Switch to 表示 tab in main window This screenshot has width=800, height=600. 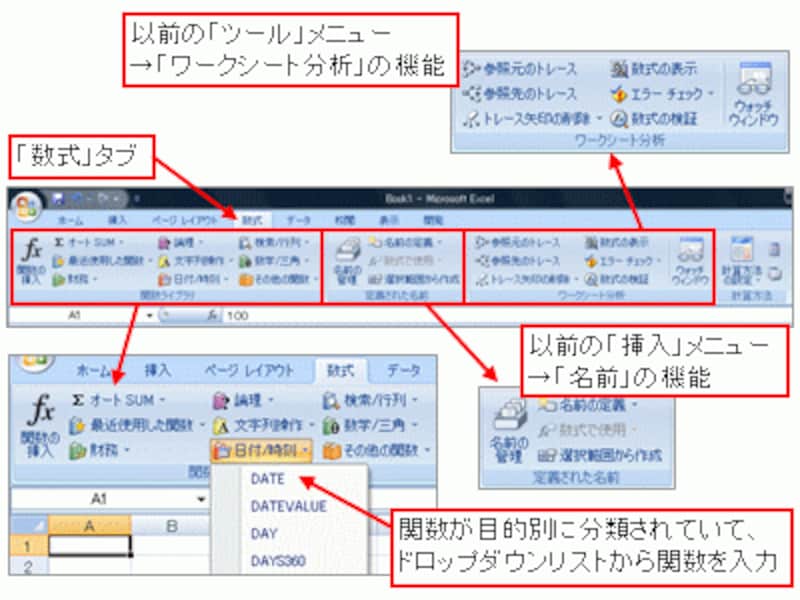[389, 220]
